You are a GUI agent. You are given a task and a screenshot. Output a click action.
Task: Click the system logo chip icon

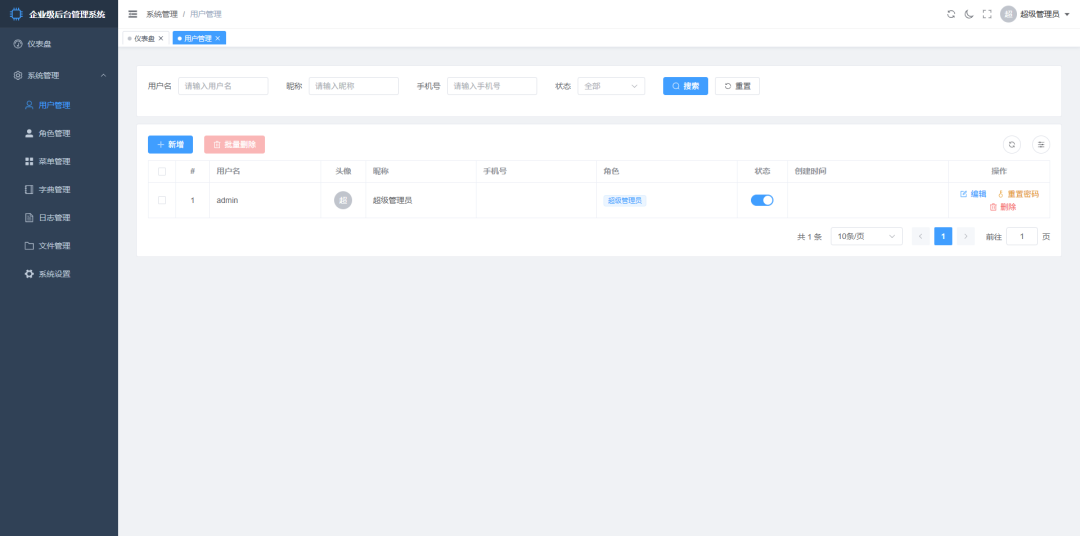[x=17, y=14]
